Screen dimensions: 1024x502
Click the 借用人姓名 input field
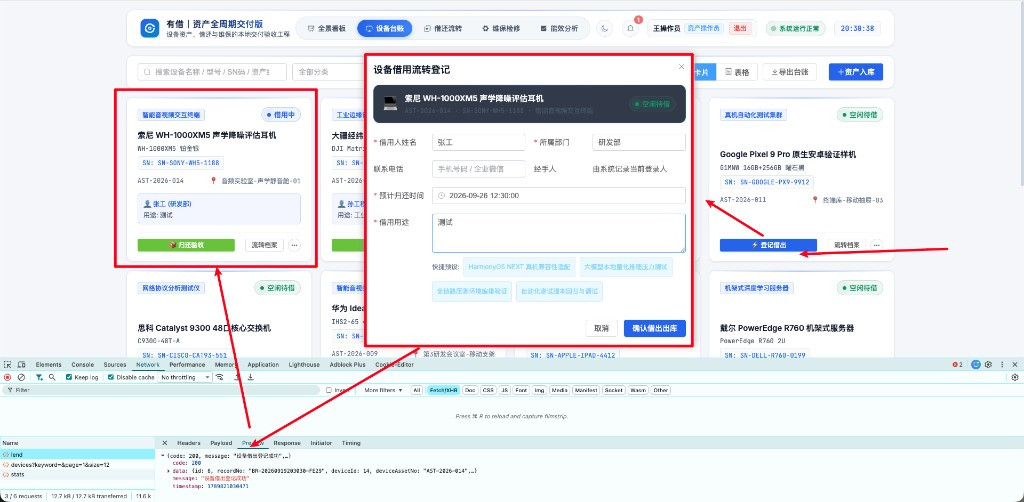tap(479, 142)
